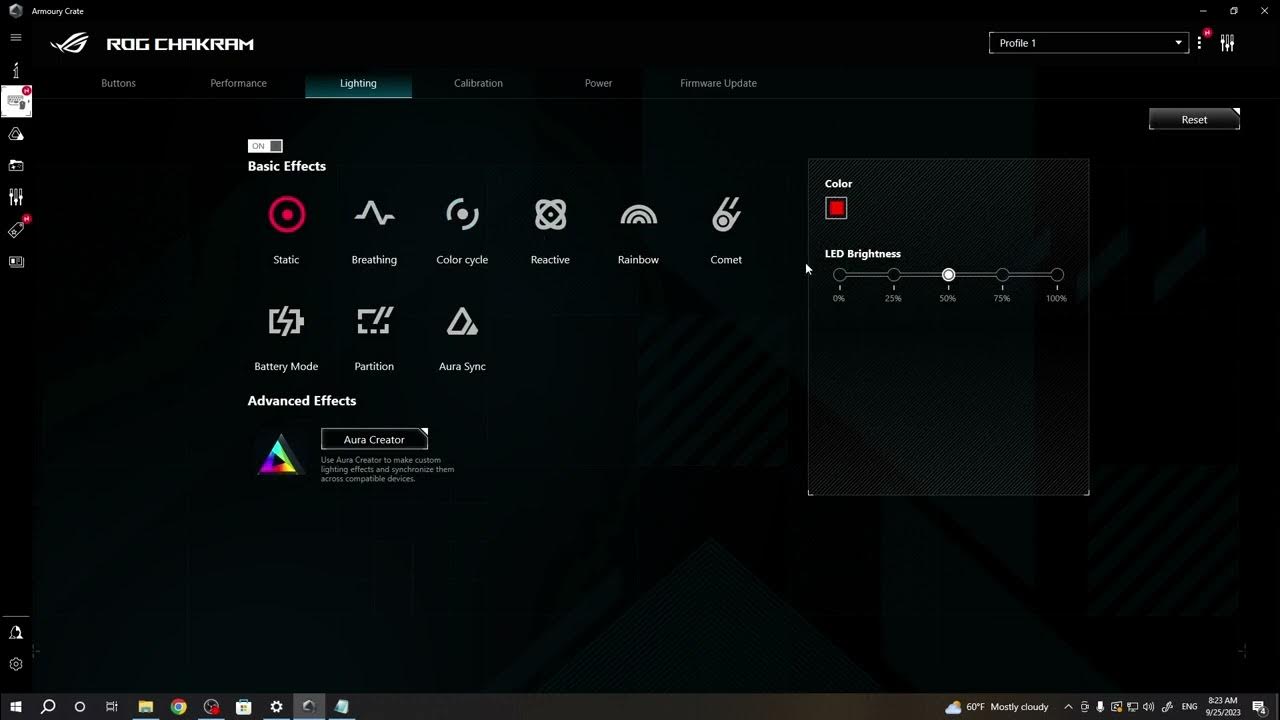Choose the Color cycle effect
Image resolution: width=1280 pixels, height=720 pixels.
pos(462,215)
